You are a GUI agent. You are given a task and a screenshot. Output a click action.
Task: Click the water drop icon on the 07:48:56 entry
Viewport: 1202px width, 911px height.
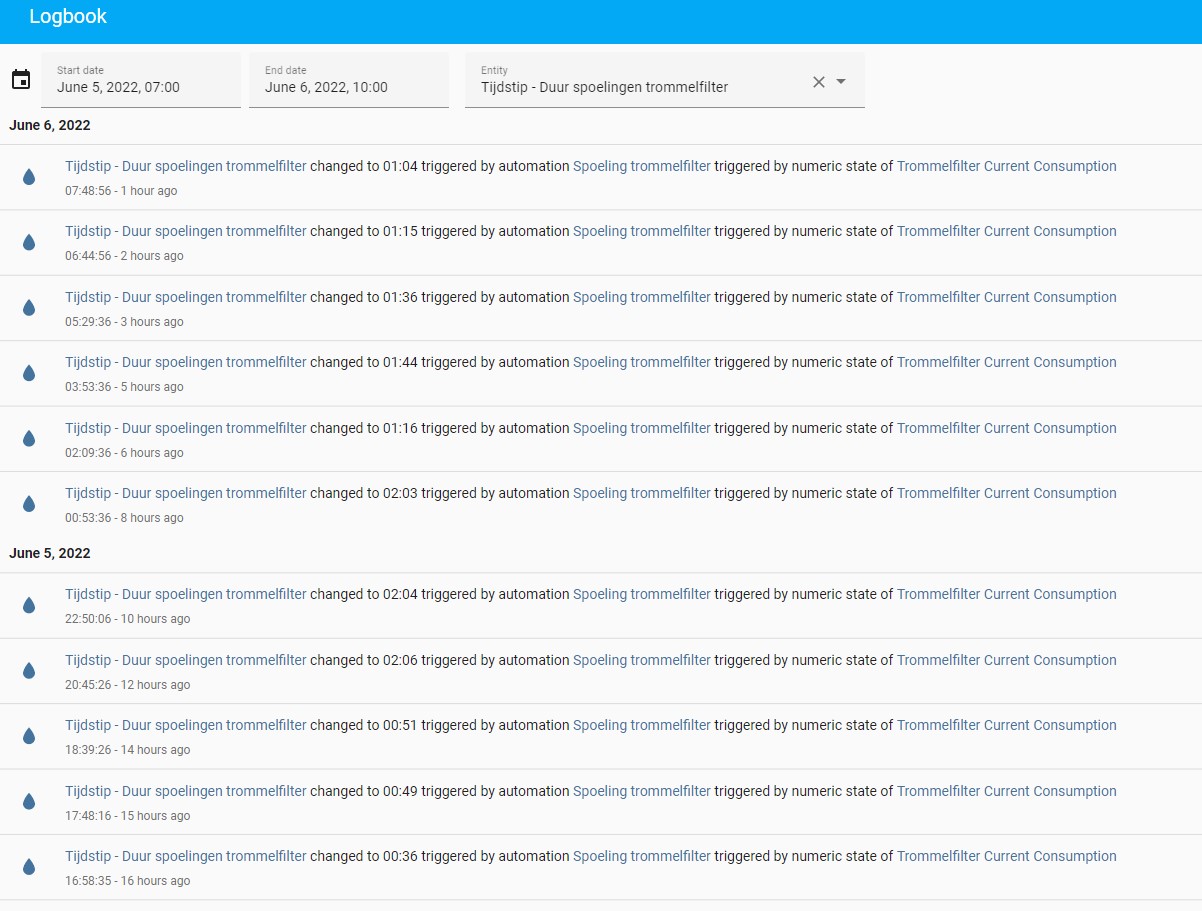pos(29,176)
